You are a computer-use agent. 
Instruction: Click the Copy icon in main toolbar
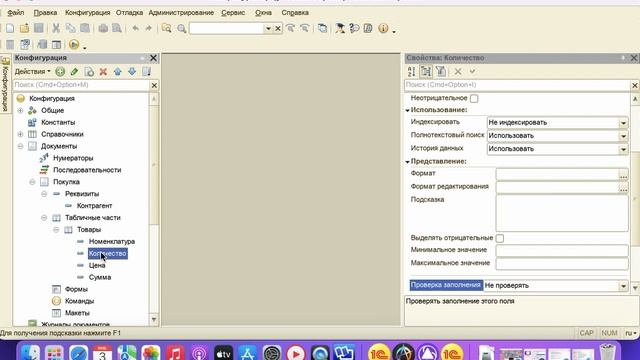71,28
